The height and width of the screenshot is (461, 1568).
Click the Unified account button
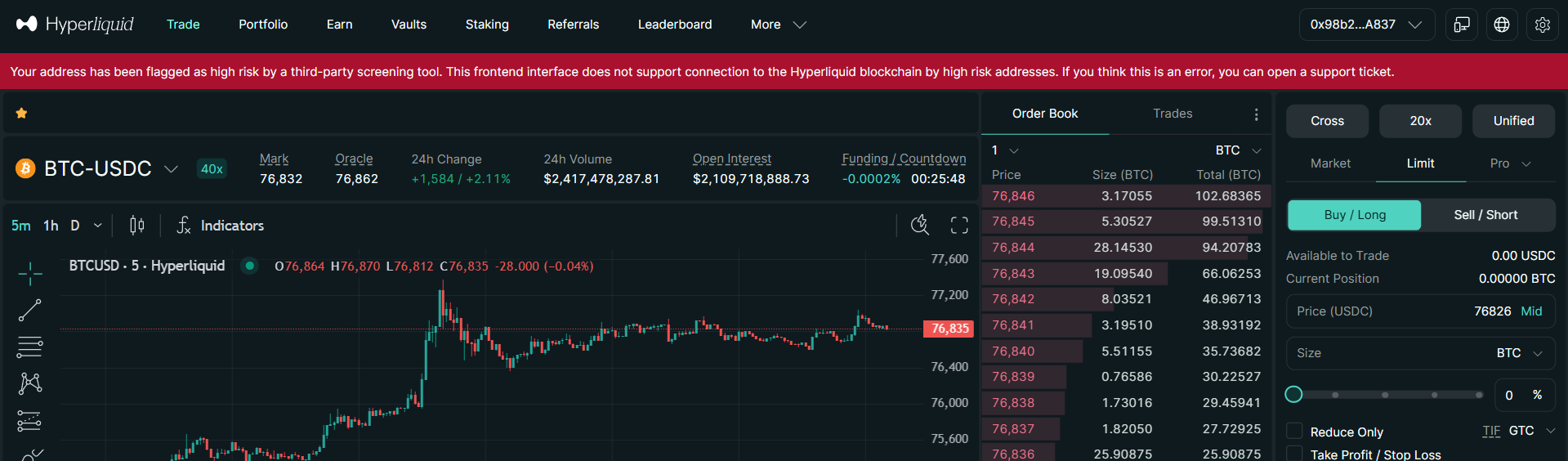click(1514, 121)
